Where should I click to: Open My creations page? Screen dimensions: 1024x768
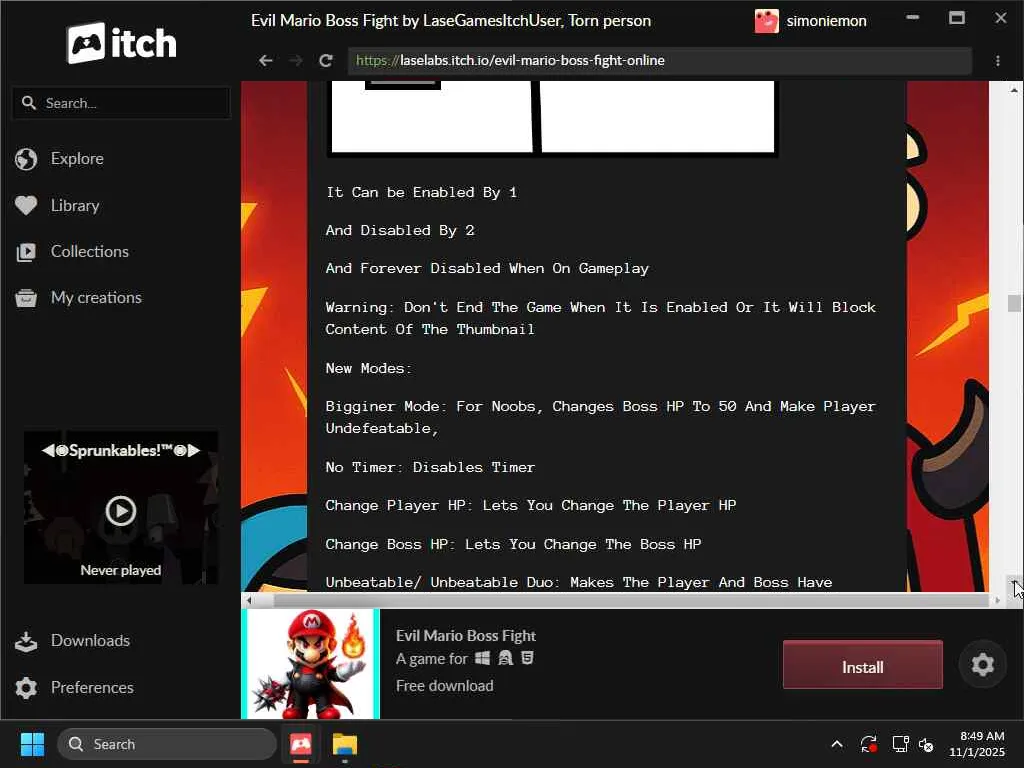pos(96,298)
